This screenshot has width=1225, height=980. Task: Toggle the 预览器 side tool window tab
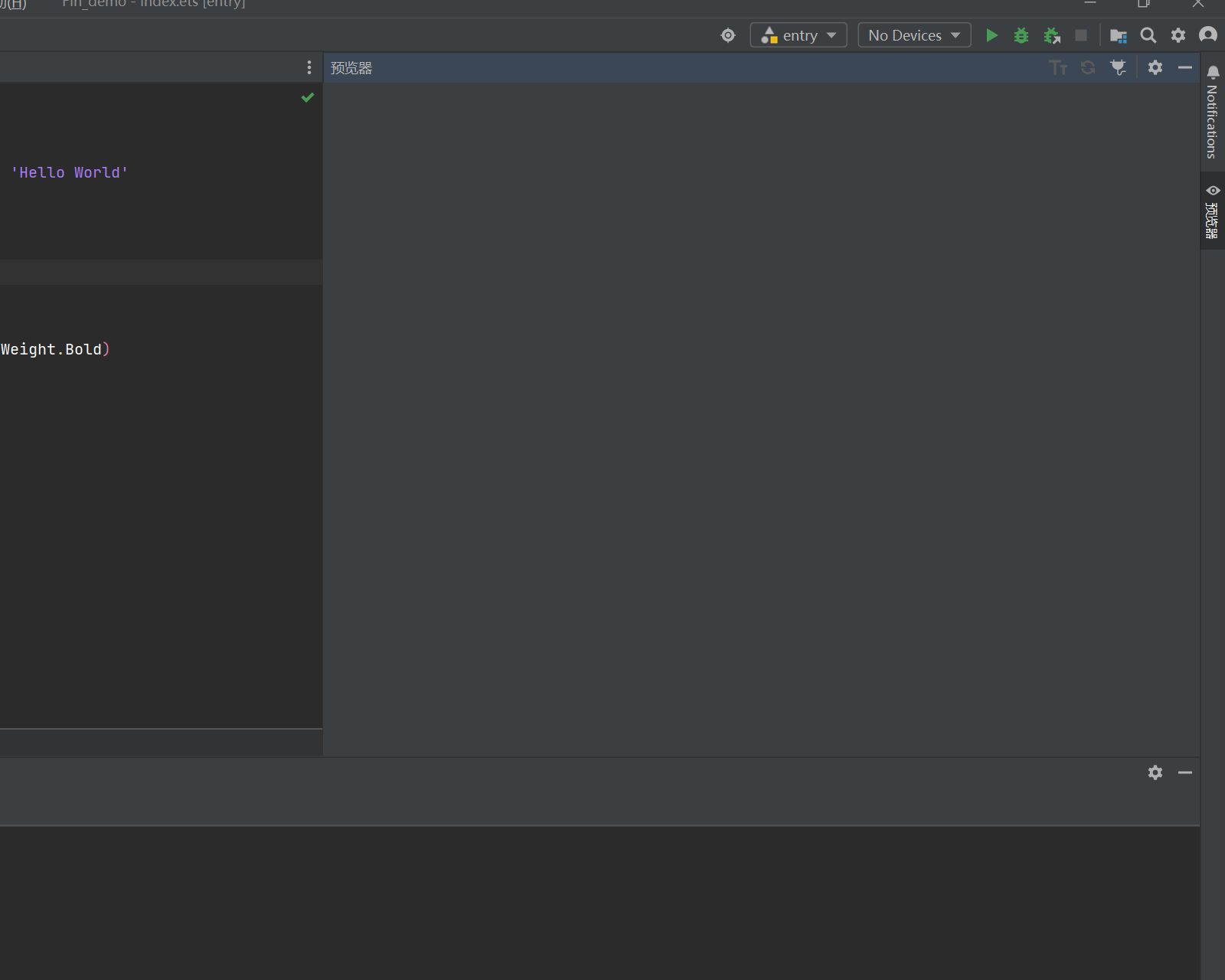(1212, 212)
